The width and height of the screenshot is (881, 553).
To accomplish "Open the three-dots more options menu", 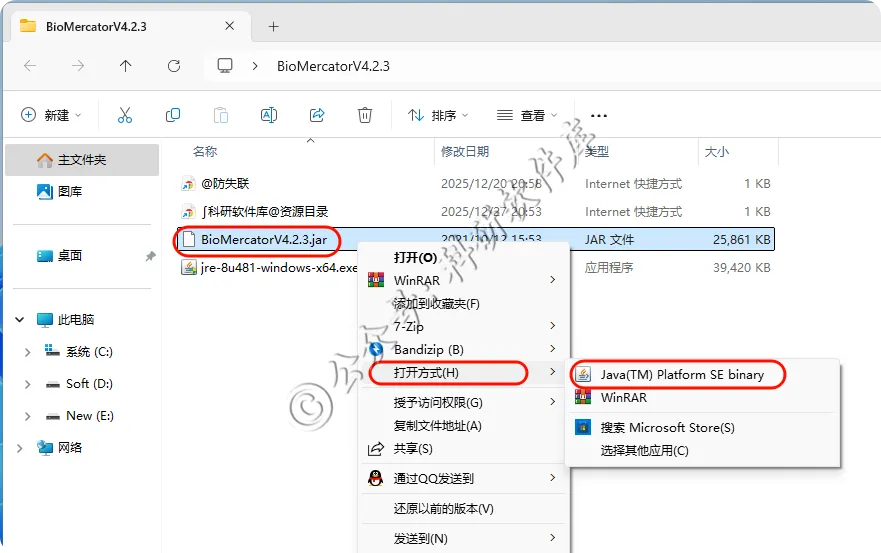I will pyautogui.click(x=599, y=116).
